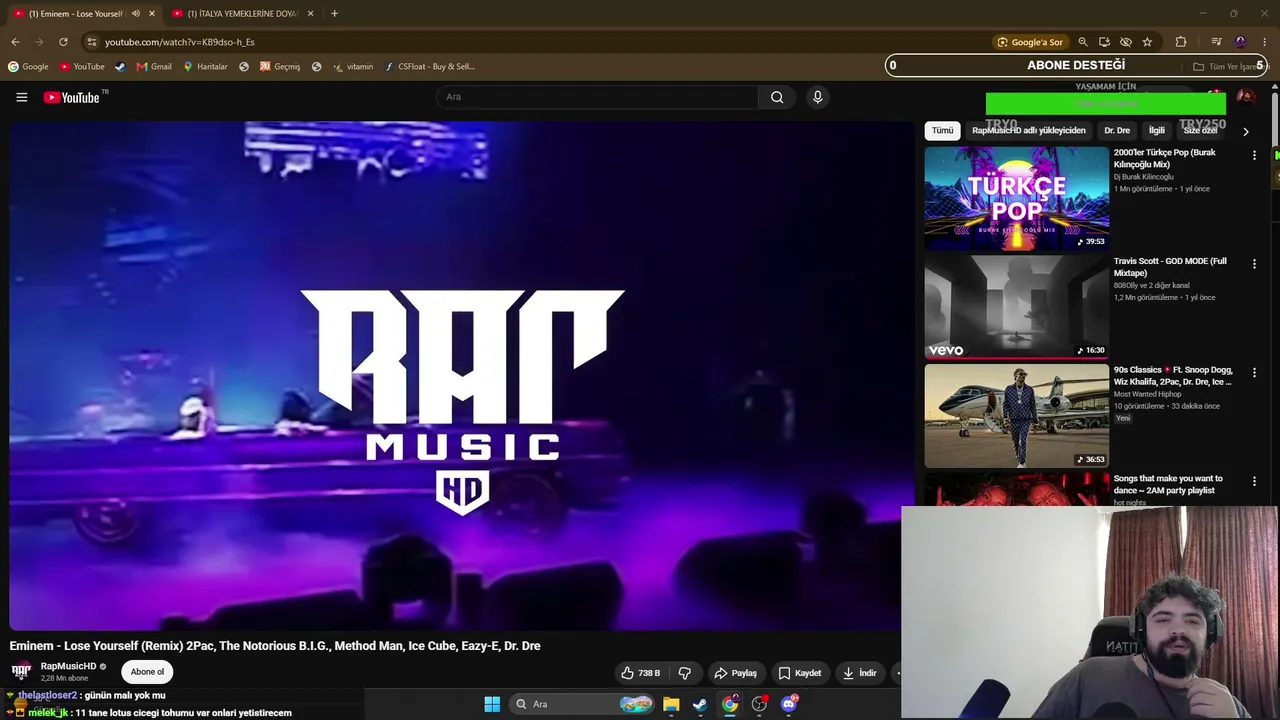Screen dimensions: 1280x720
Task: Open site information icon in address bar
Action: point(92,42)
